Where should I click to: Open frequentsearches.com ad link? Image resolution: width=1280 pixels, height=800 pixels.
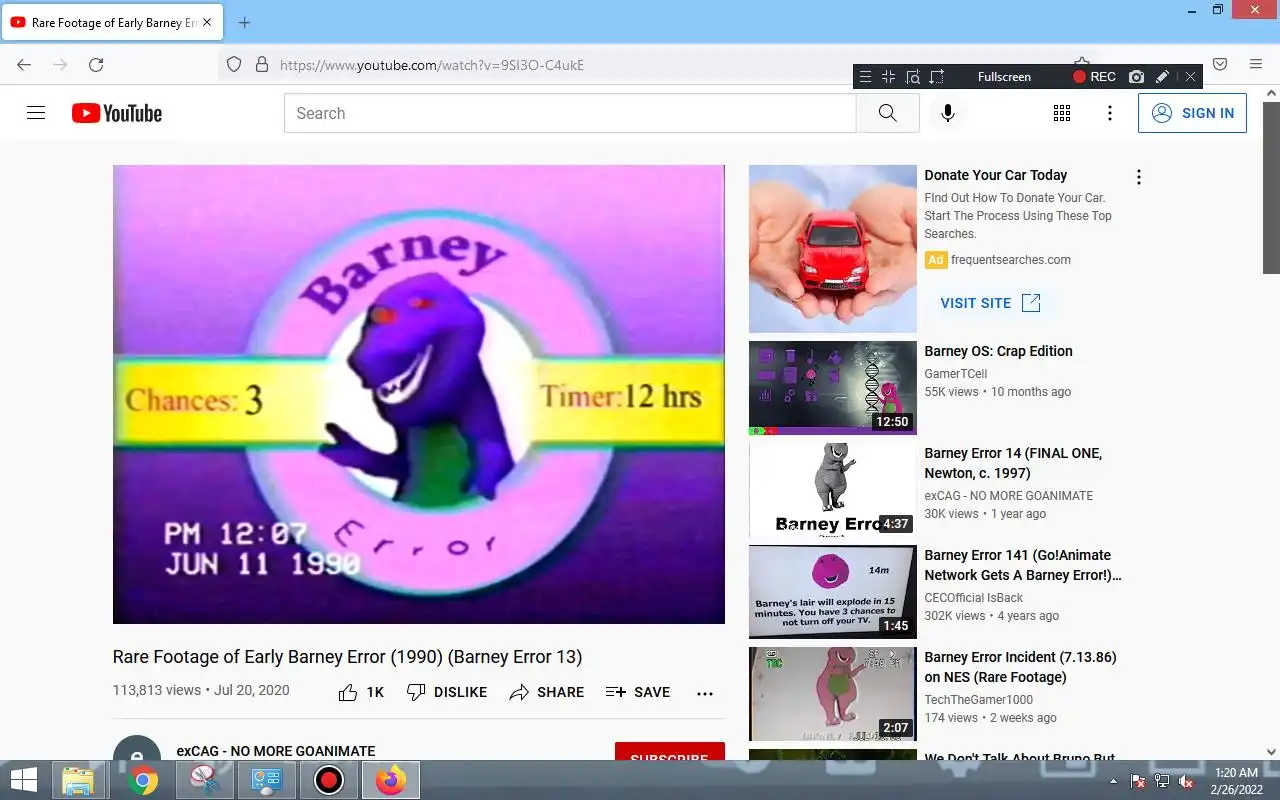[1011, 260]
